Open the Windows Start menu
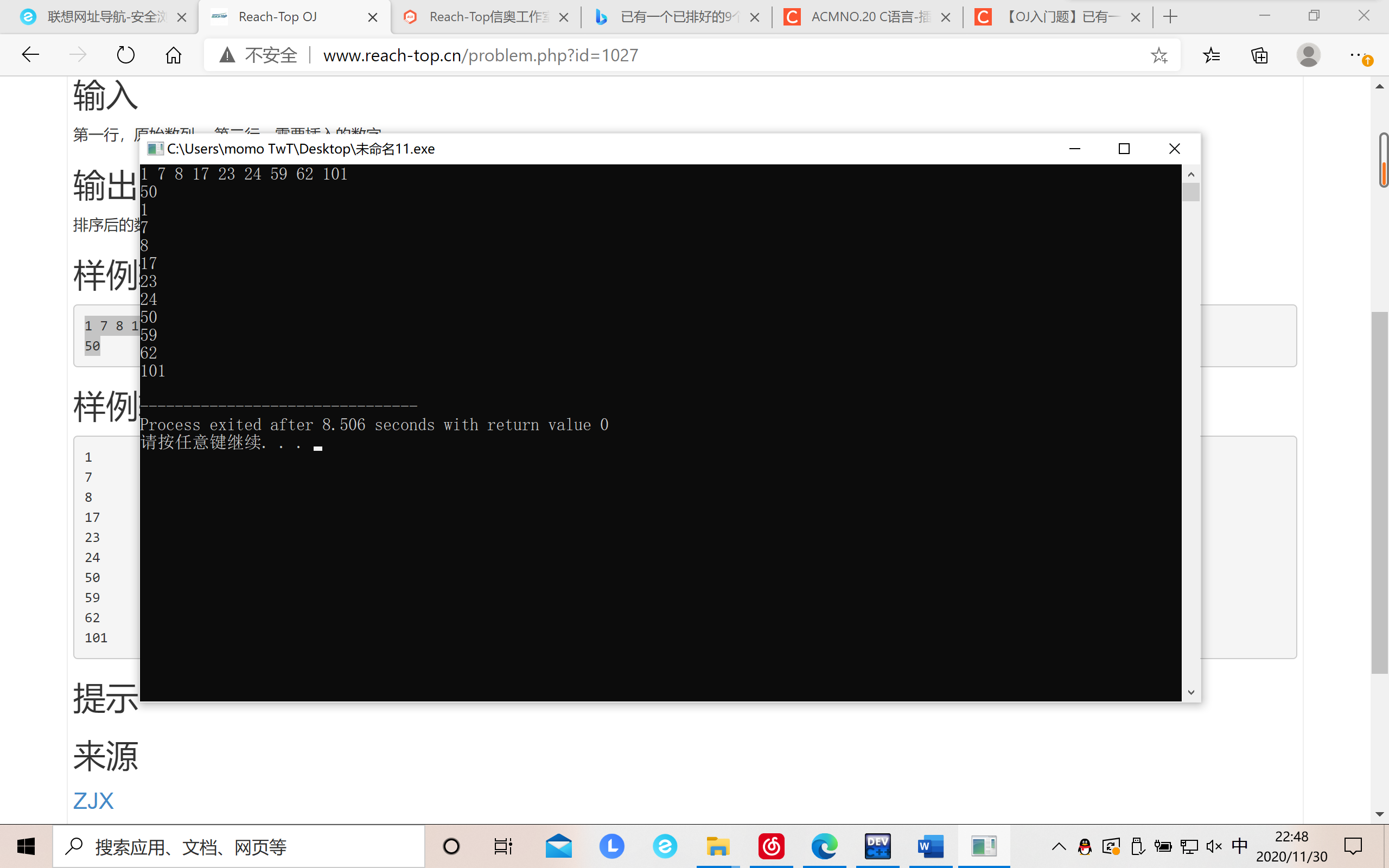Screen dimensions: 1389x868 pos(26,846)
